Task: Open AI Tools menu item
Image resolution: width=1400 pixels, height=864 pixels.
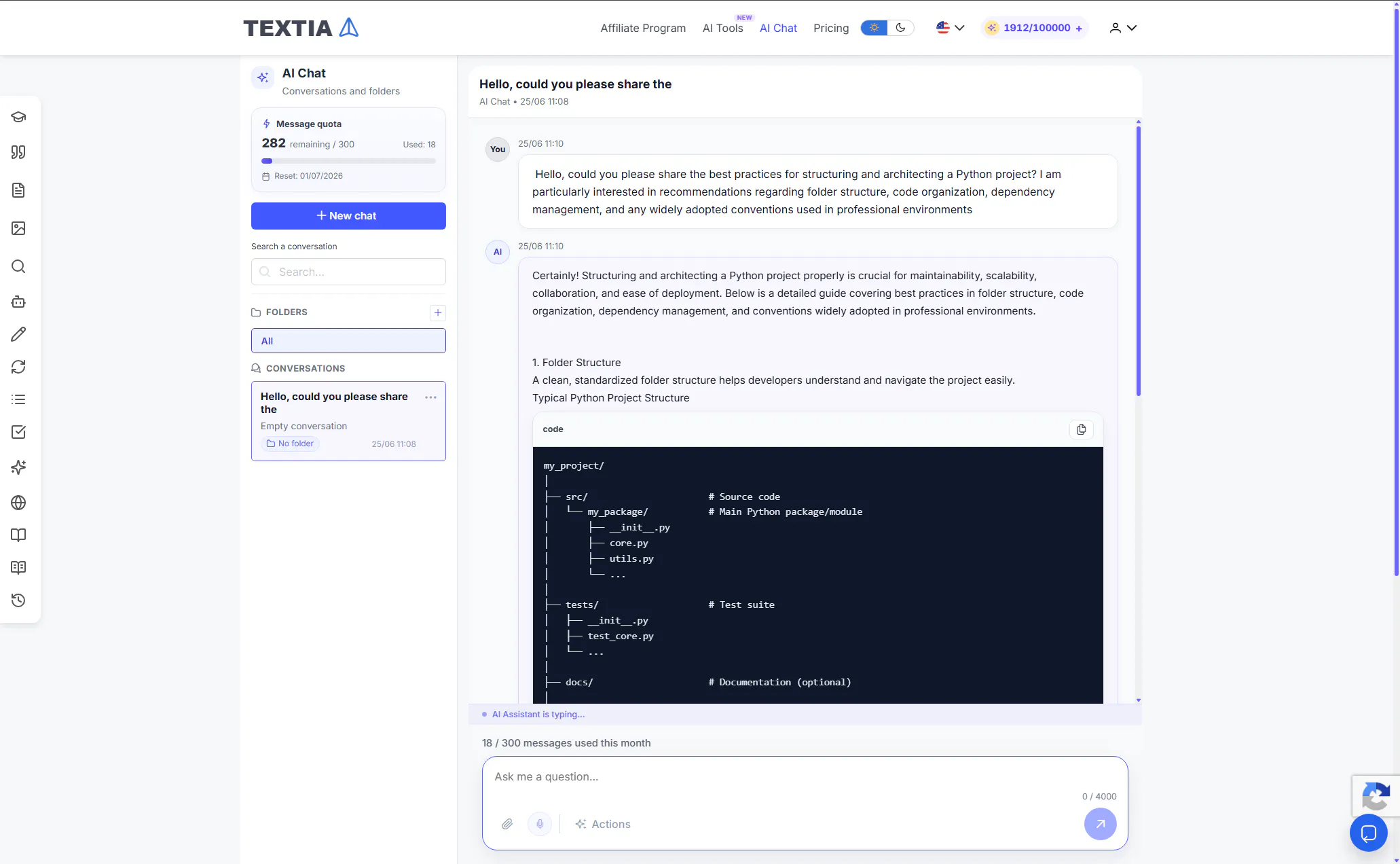Action: (x=722, y=28)
